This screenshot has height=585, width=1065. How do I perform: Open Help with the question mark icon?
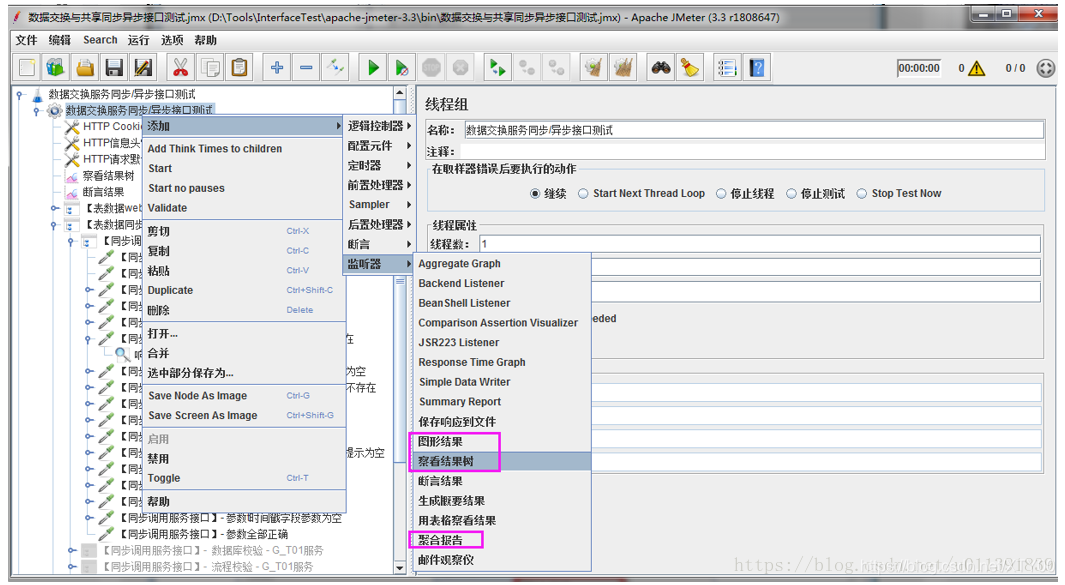756,67
